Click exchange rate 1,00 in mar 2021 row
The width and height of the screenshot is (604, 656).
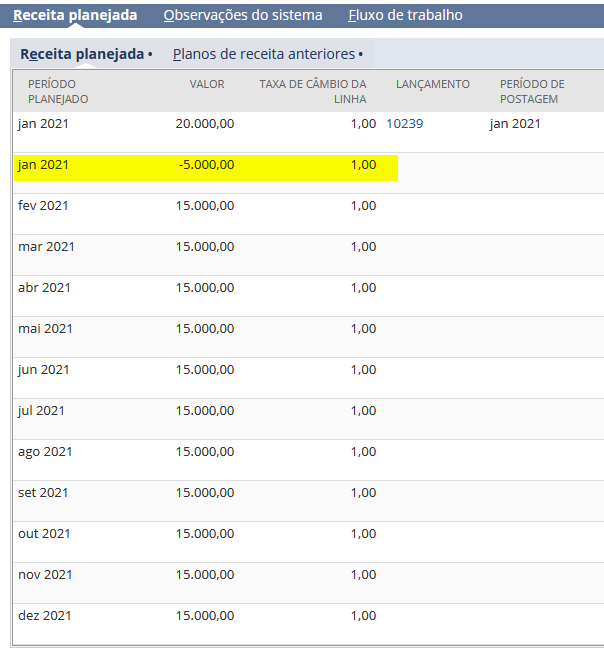(x=363, y=247)
